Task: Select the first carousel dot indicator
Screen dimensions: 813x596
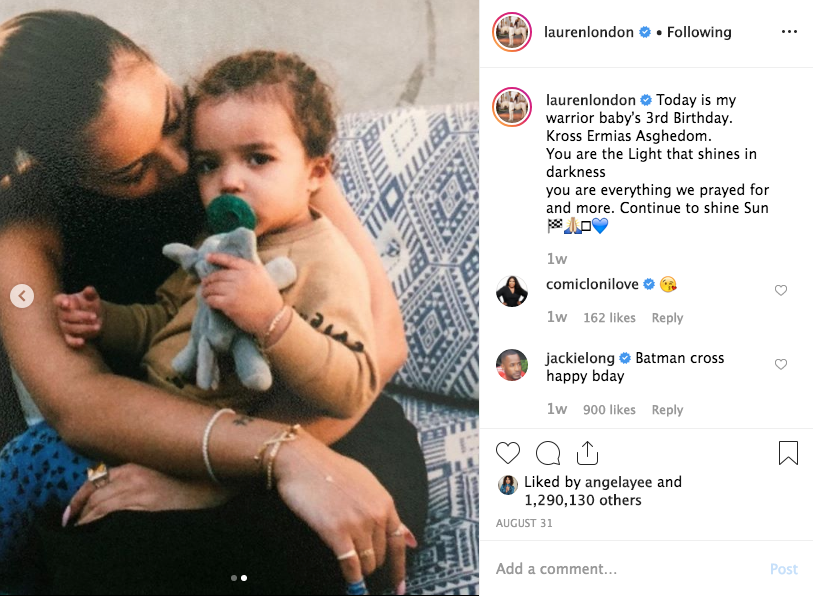Action: (x=234, y=578)
